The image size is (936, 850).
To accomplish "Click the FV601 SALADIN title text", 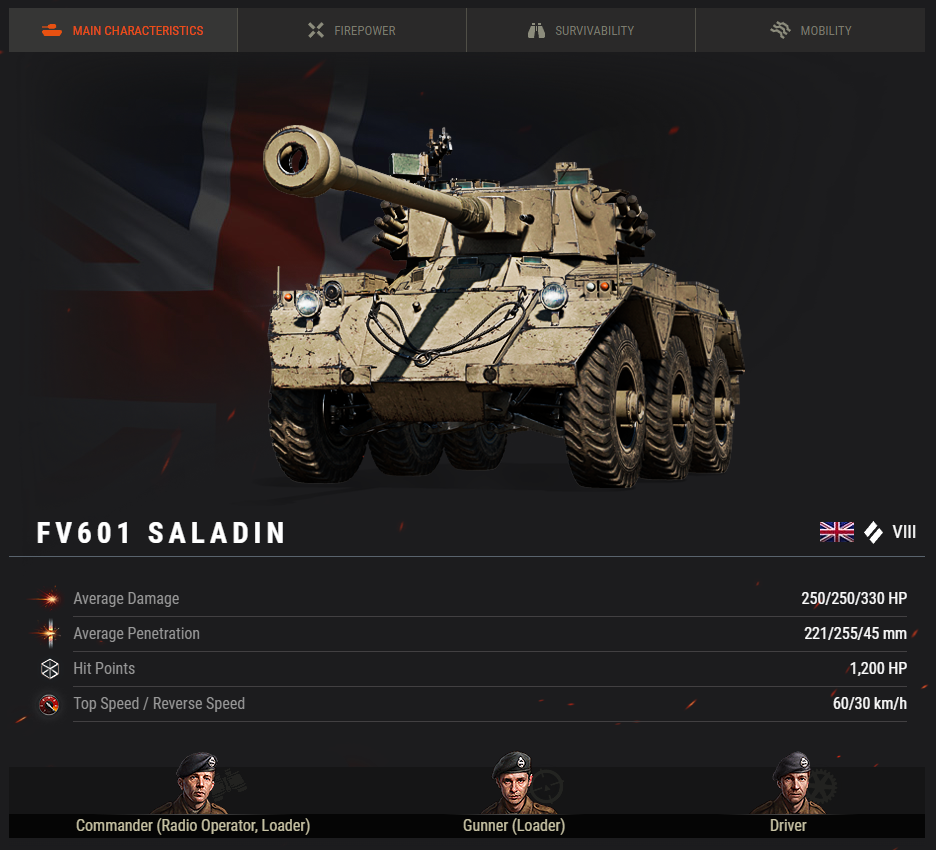I will coord(161,533).
